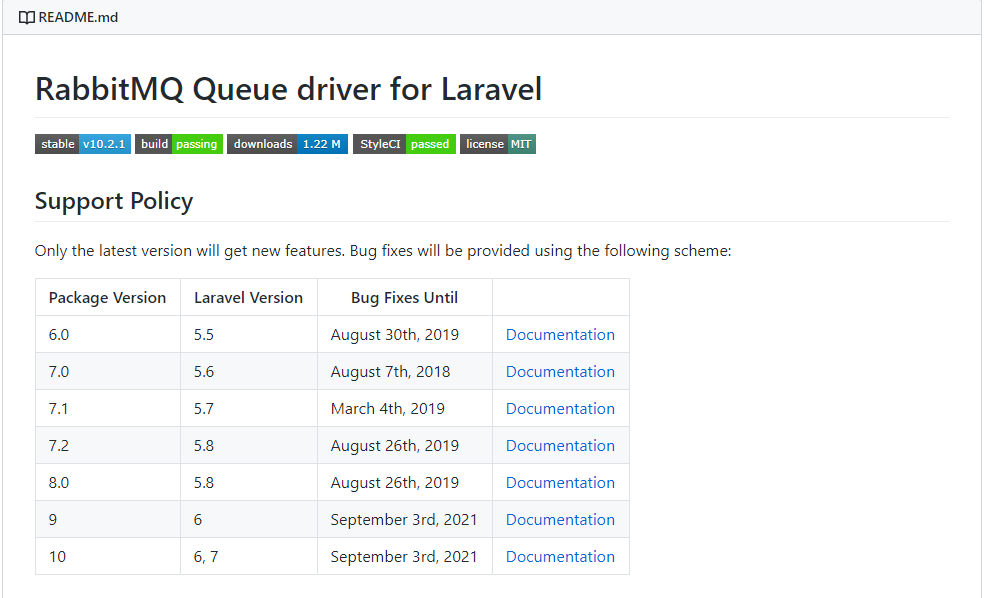Select the Support Policy heading
The width and height of the screenshot is (984, 598).
[114, 201]
